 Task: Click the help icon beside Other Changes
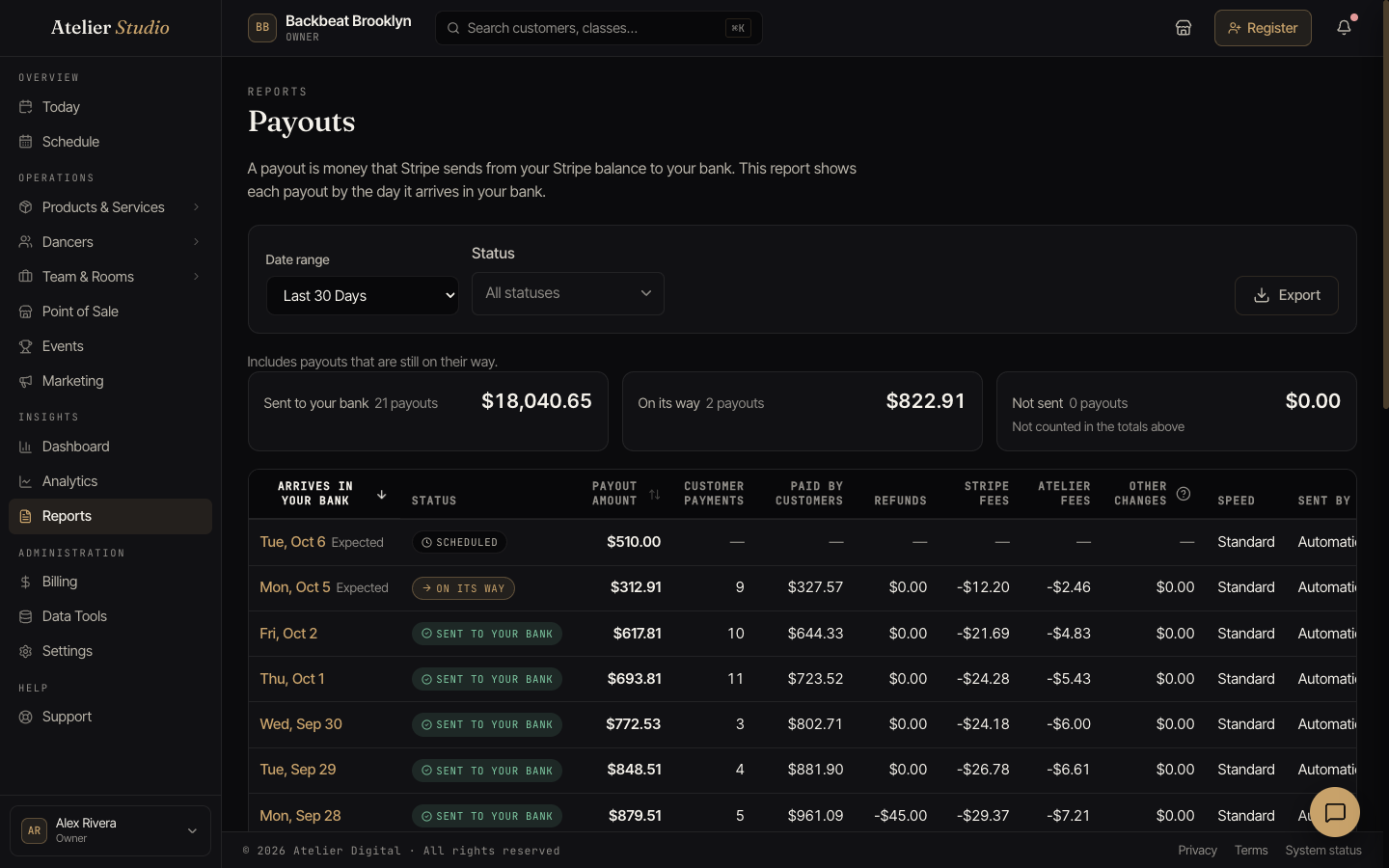pyautogui.click(x=1184, y=494)
